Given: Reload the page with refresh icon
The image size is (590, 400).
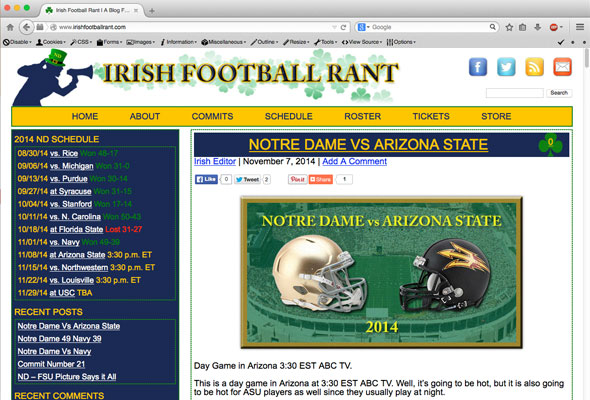Looking at the screenshot, I should 343,27.
